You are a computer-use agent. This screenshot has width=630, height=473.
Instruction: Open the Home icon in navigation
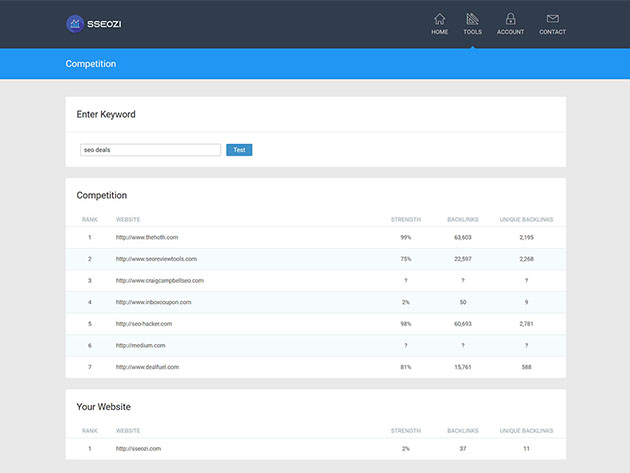point(440,19)
